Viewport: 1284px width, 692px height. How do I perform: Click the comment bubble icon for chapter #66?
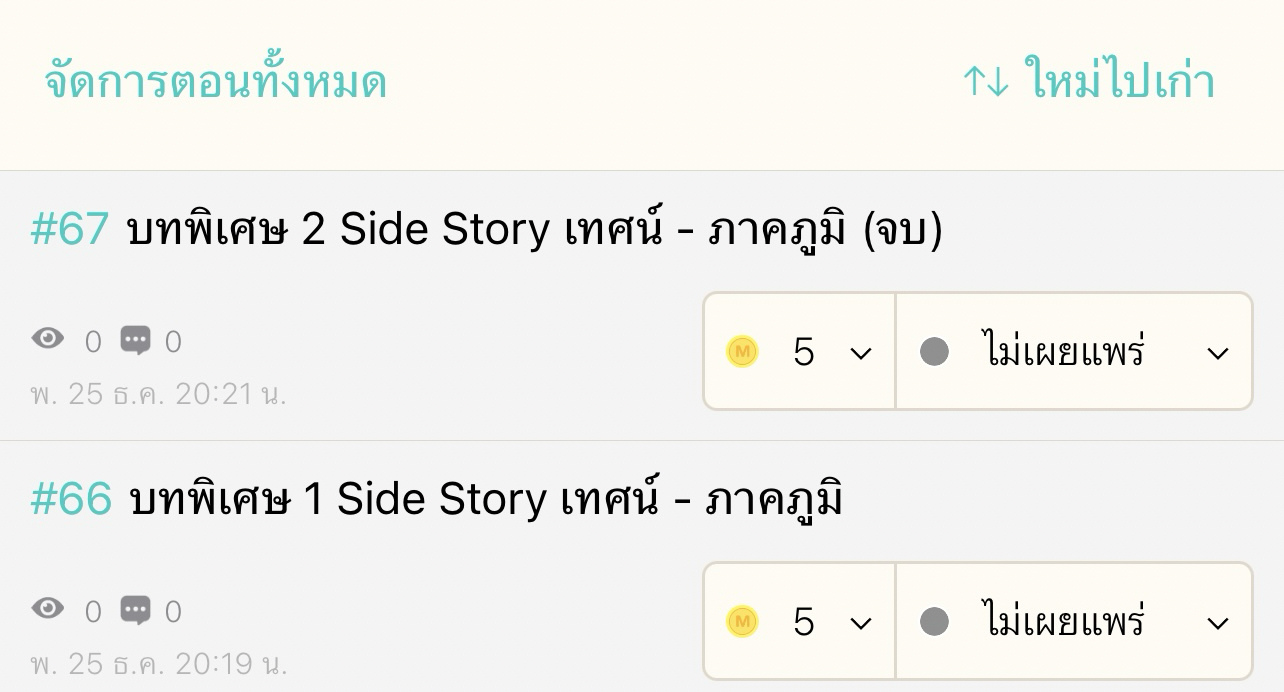point(135,610)
